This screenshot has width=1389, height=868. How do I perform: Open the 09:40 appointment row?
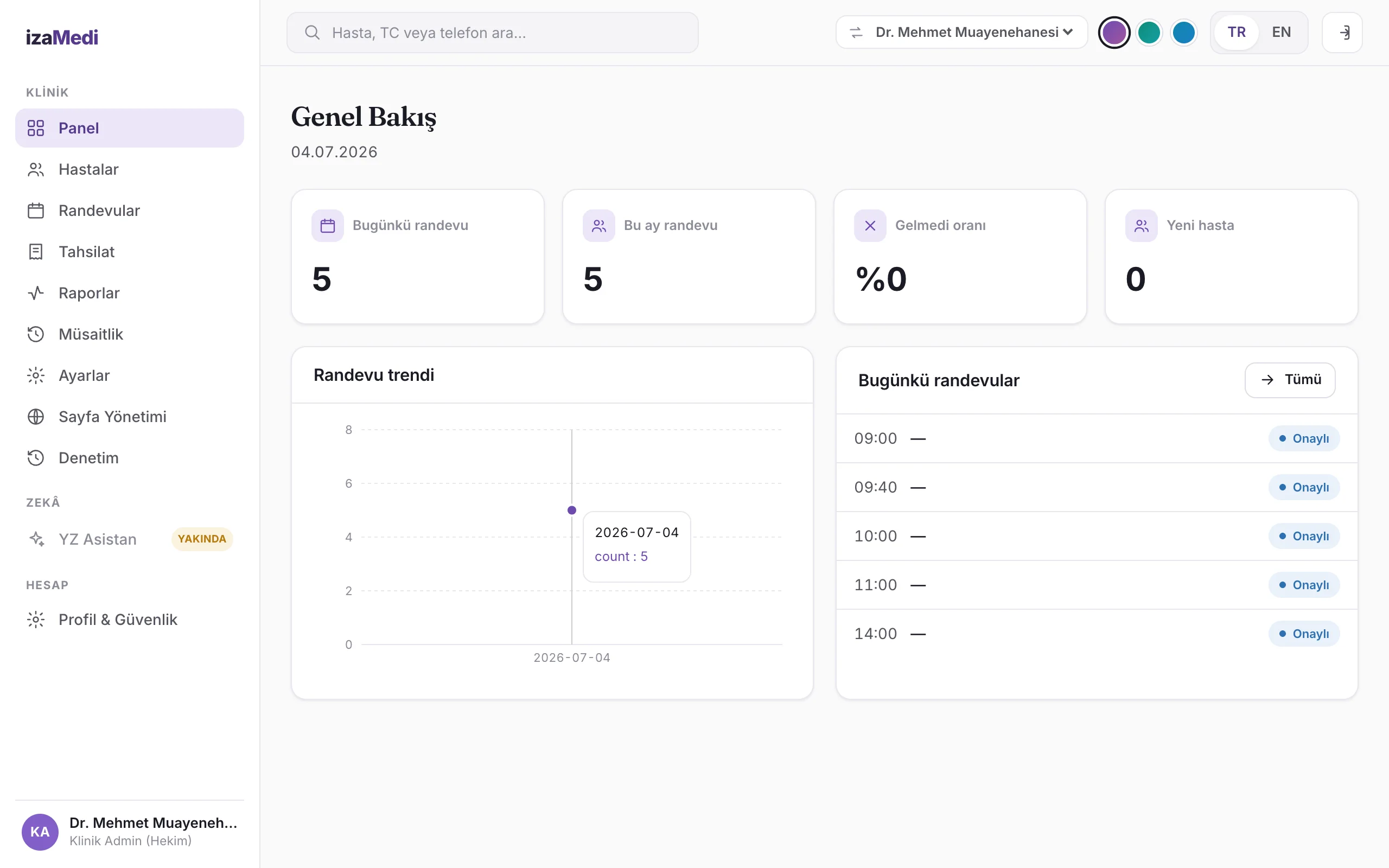[x=1096, y=487]
